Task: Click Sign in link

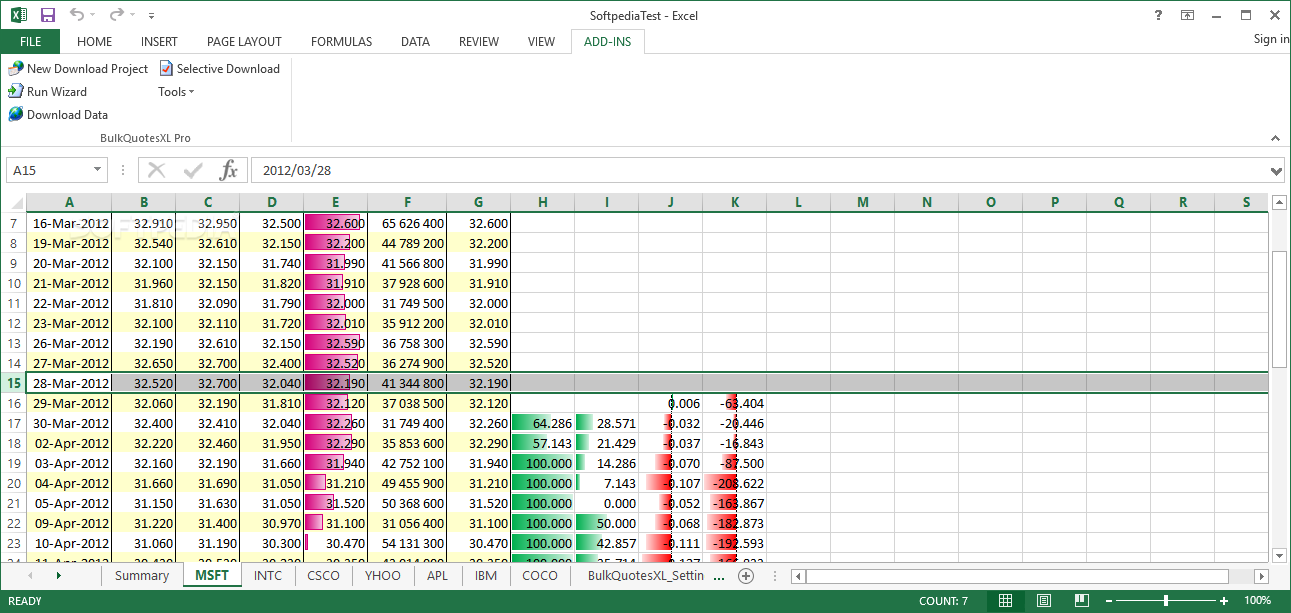Action: (x=1270, y=39)
